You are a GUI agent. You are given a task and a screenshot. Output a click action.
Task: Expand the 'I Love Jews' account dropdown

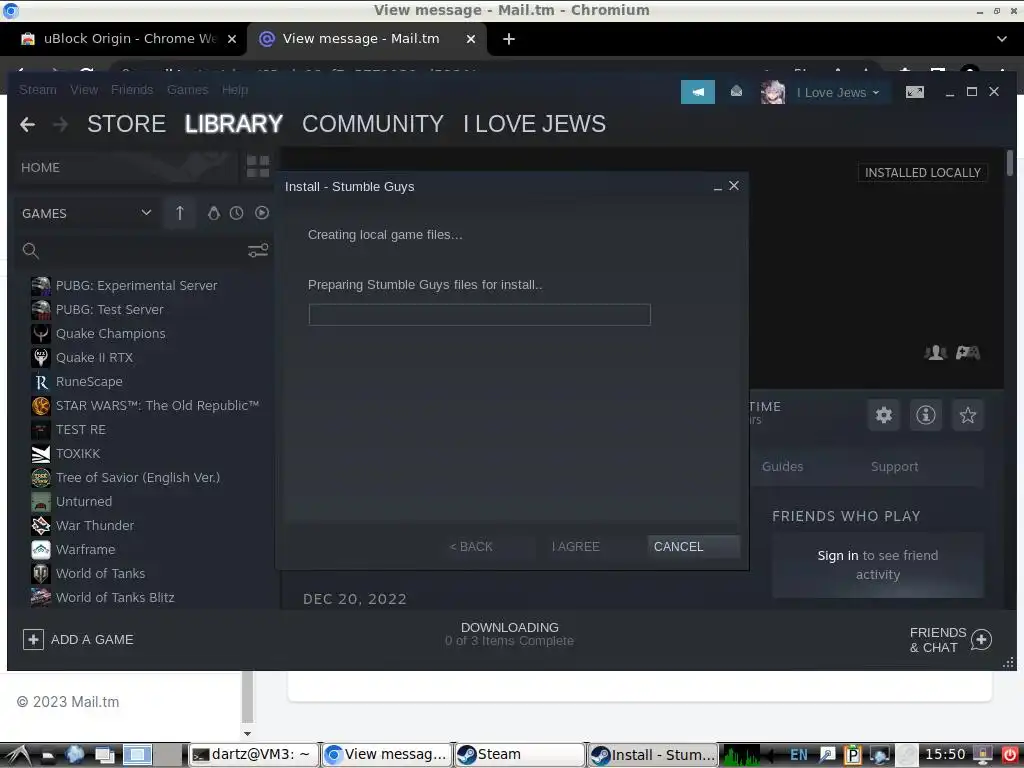pyautogui.click(x=838, y=93)
